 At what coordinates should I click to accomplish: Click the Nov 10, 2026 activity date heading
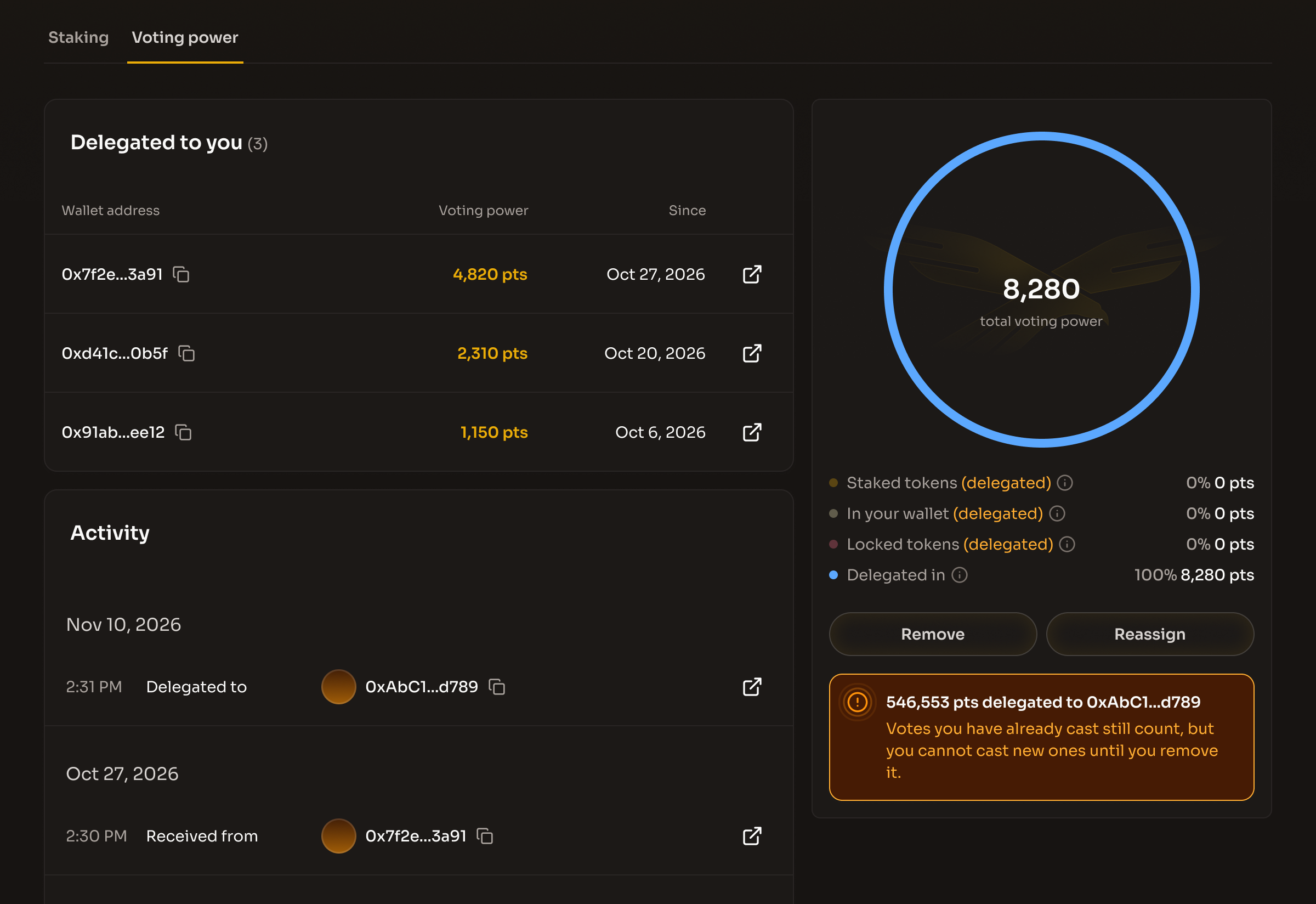point(123,625)
